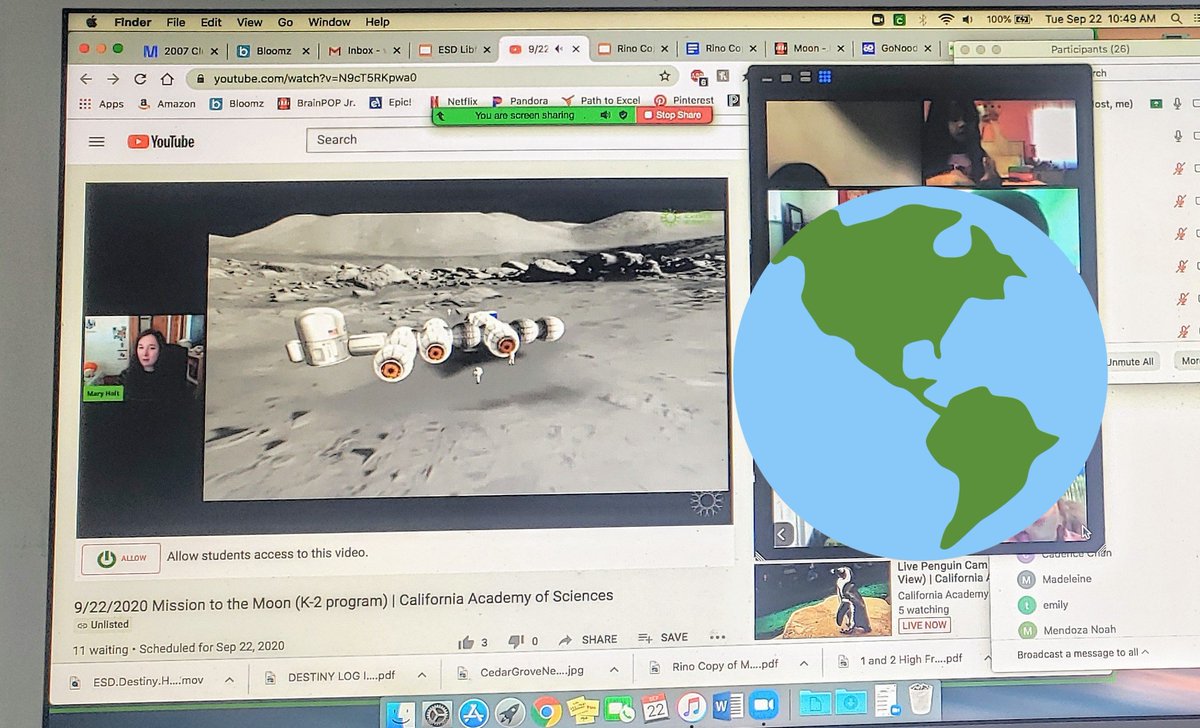Open the Edit menu

[x=211, y=22]
